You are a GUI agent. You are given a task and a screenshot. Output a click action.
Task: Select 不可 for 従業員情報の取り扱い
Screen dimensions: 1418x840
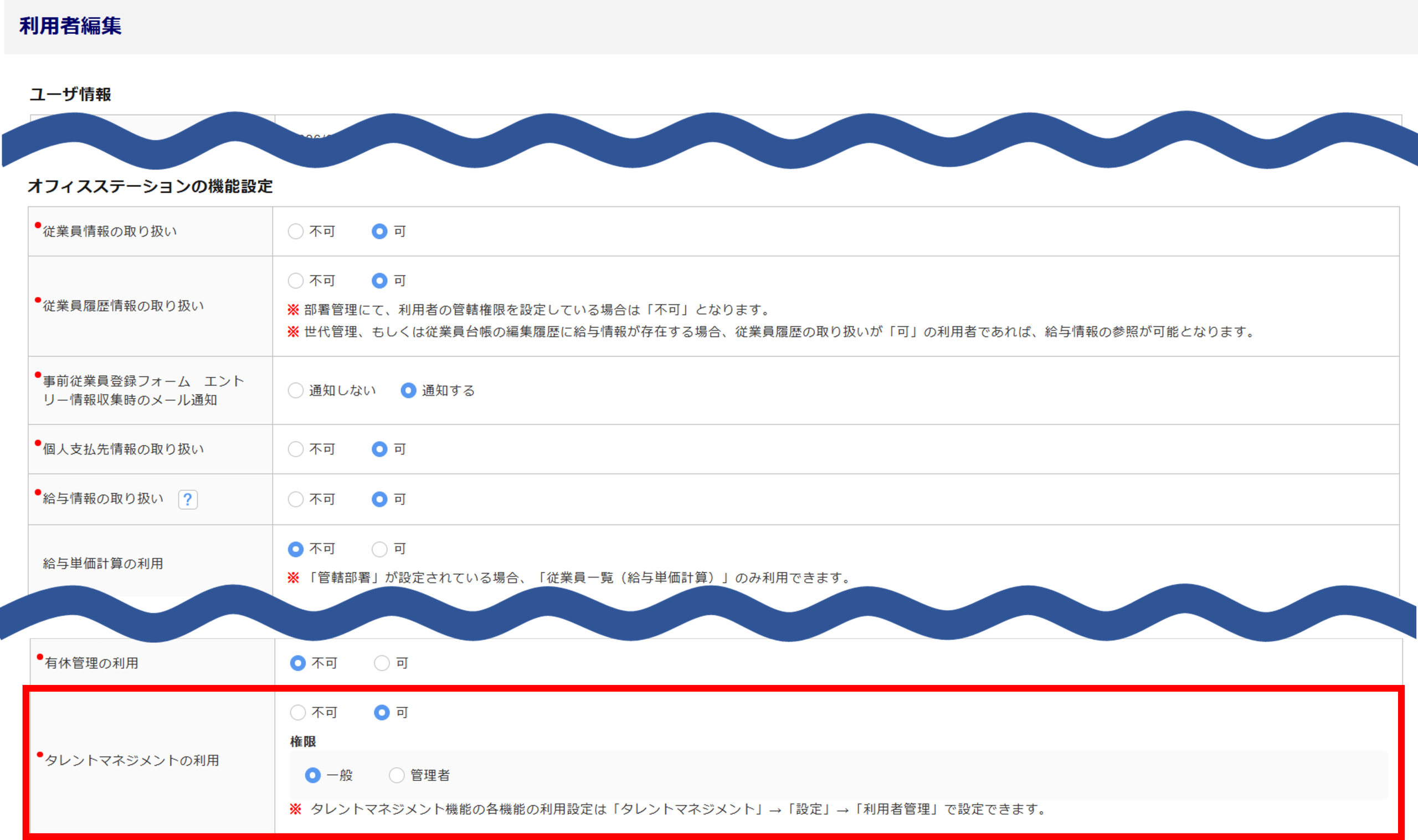[295, 231]
